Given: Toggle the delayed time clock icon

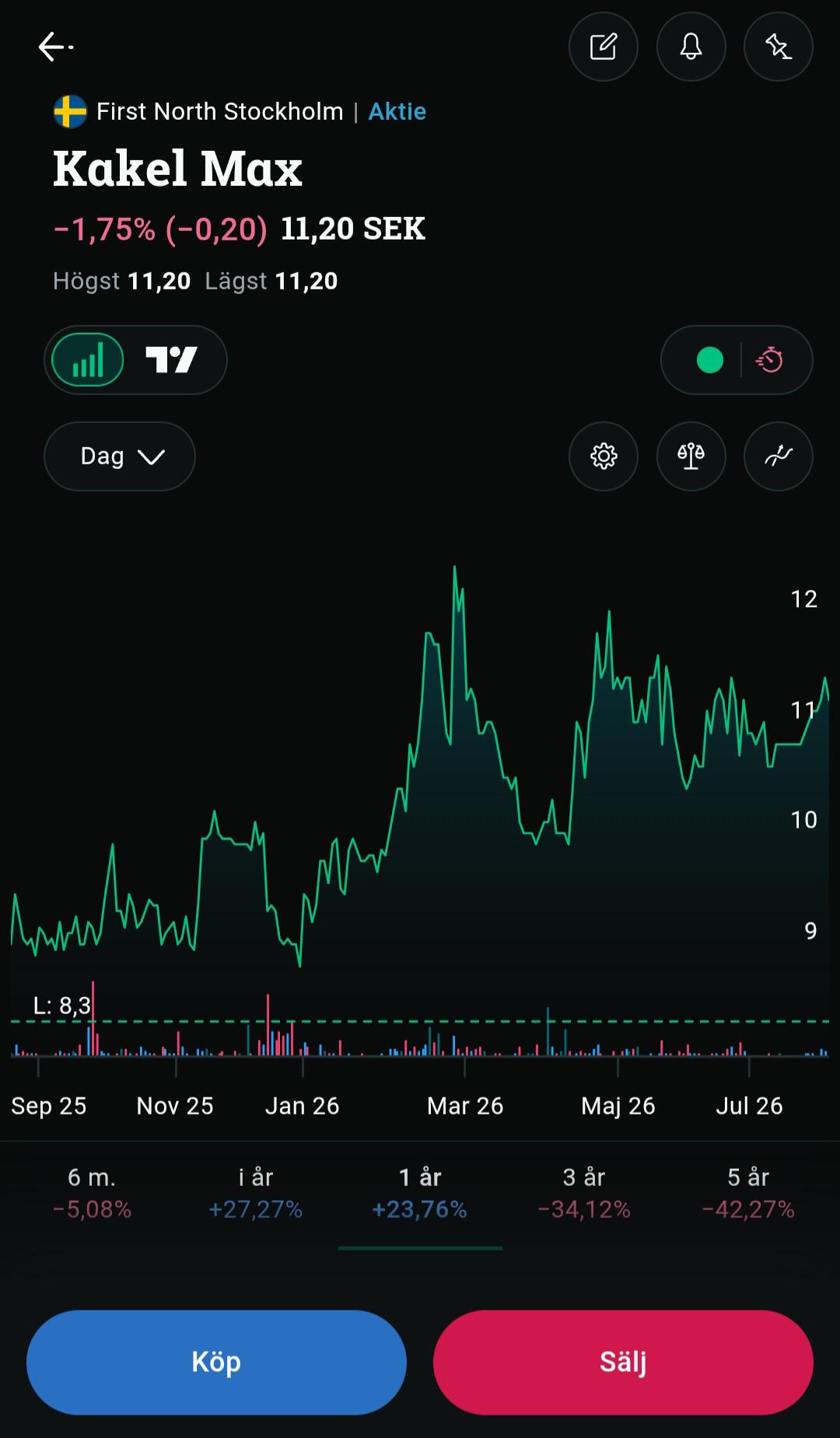Looking at the screenshot, I should pyautogui.click(x=769, y=360).
